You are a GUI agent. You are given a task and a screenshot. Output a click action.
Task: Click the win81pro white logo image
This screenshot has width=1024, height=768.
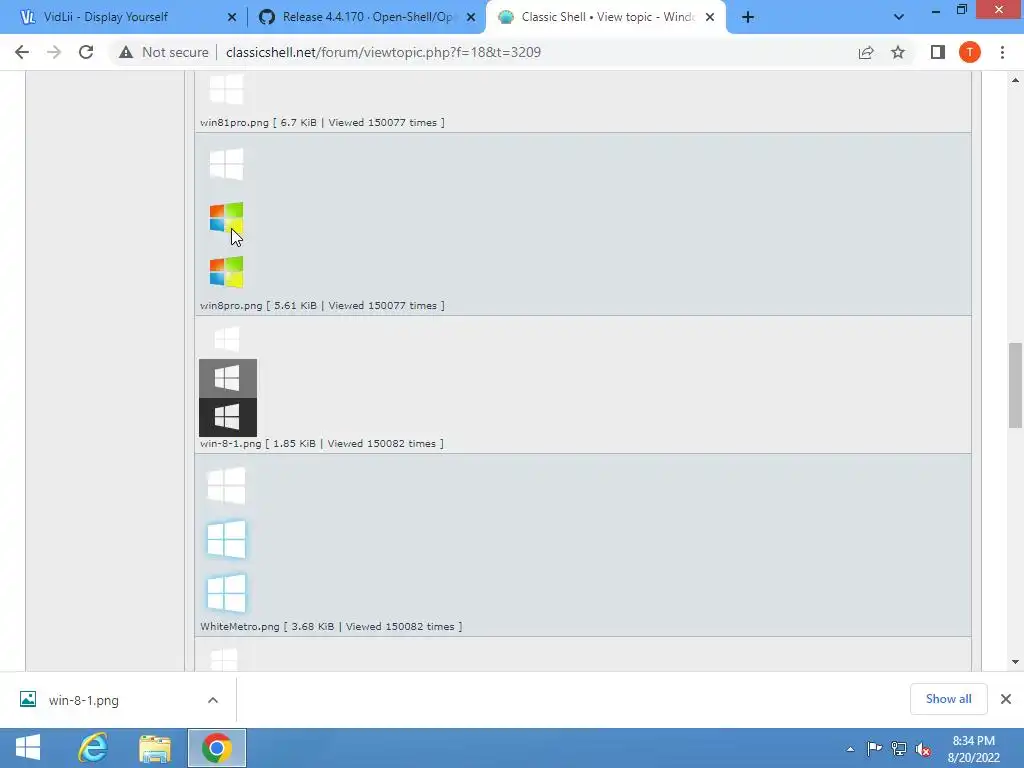click(226, 89)
